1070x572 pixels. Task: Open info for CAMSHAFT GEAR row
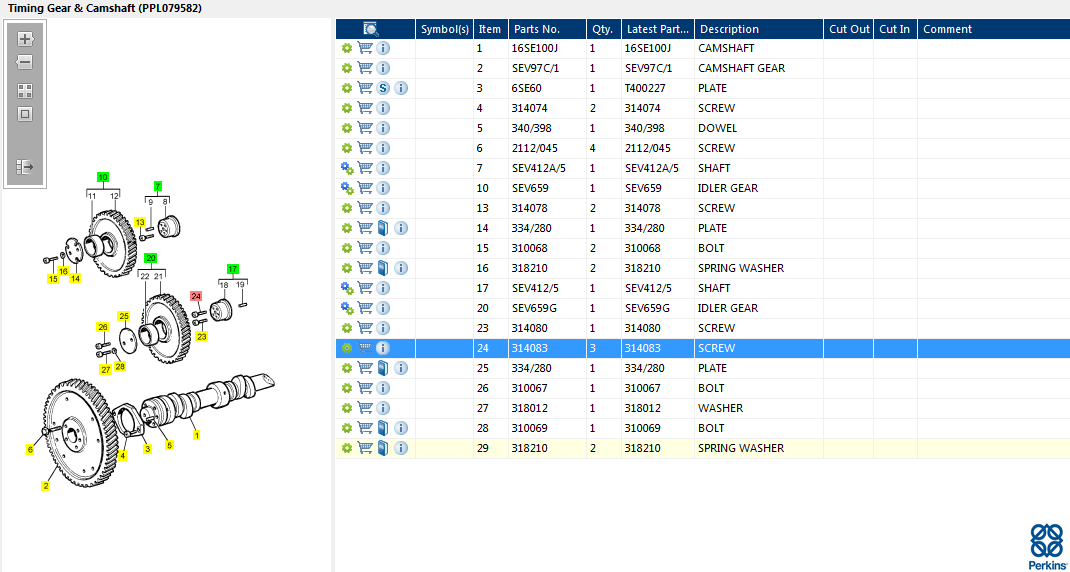click(x=383, y=68)
